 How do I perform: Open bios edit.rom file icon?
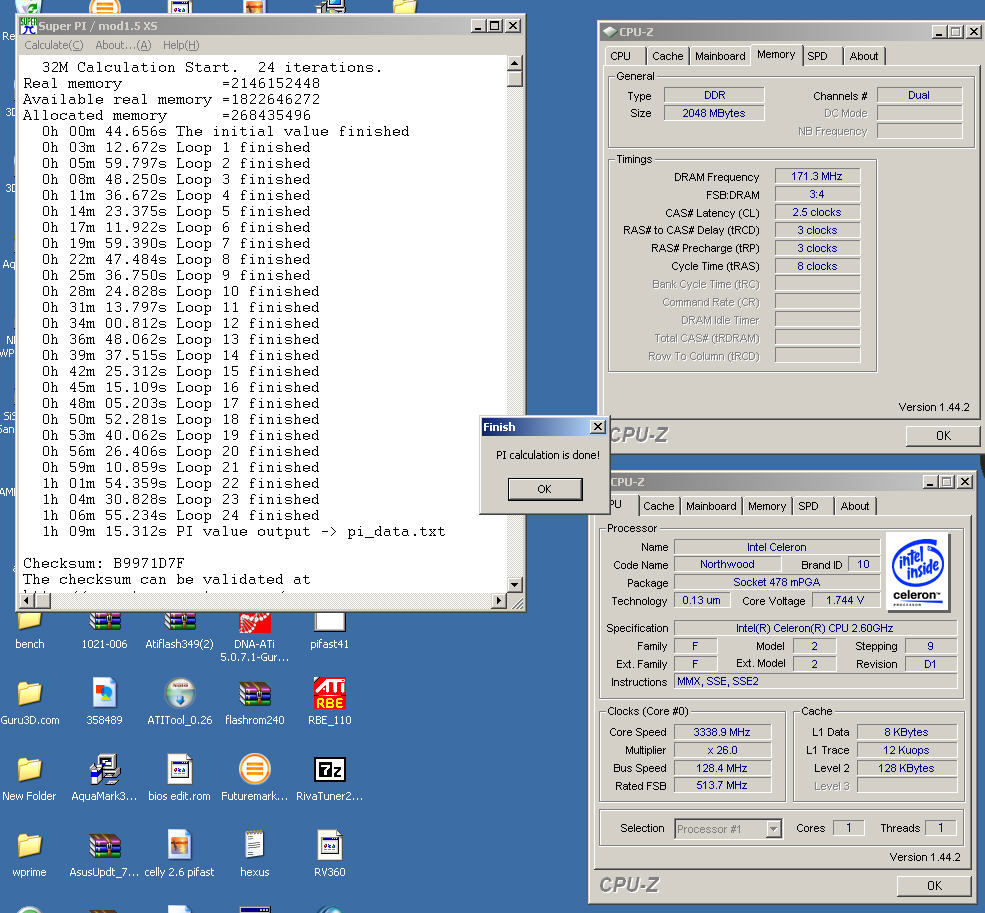click(180, 769)
